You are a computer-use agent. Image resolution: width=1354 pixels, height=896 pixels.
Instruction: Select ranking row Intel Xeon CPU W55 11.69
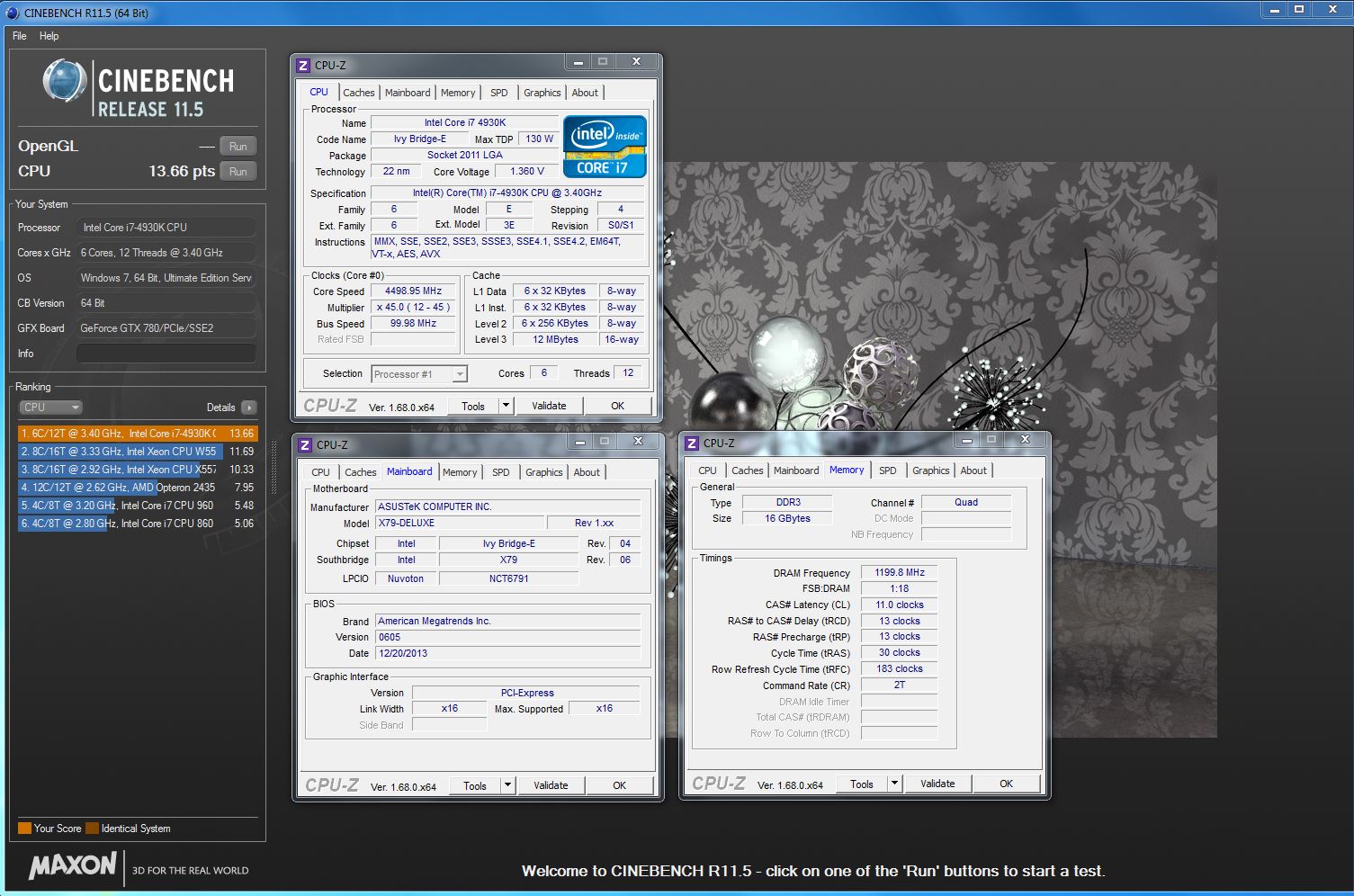(138, 452)
